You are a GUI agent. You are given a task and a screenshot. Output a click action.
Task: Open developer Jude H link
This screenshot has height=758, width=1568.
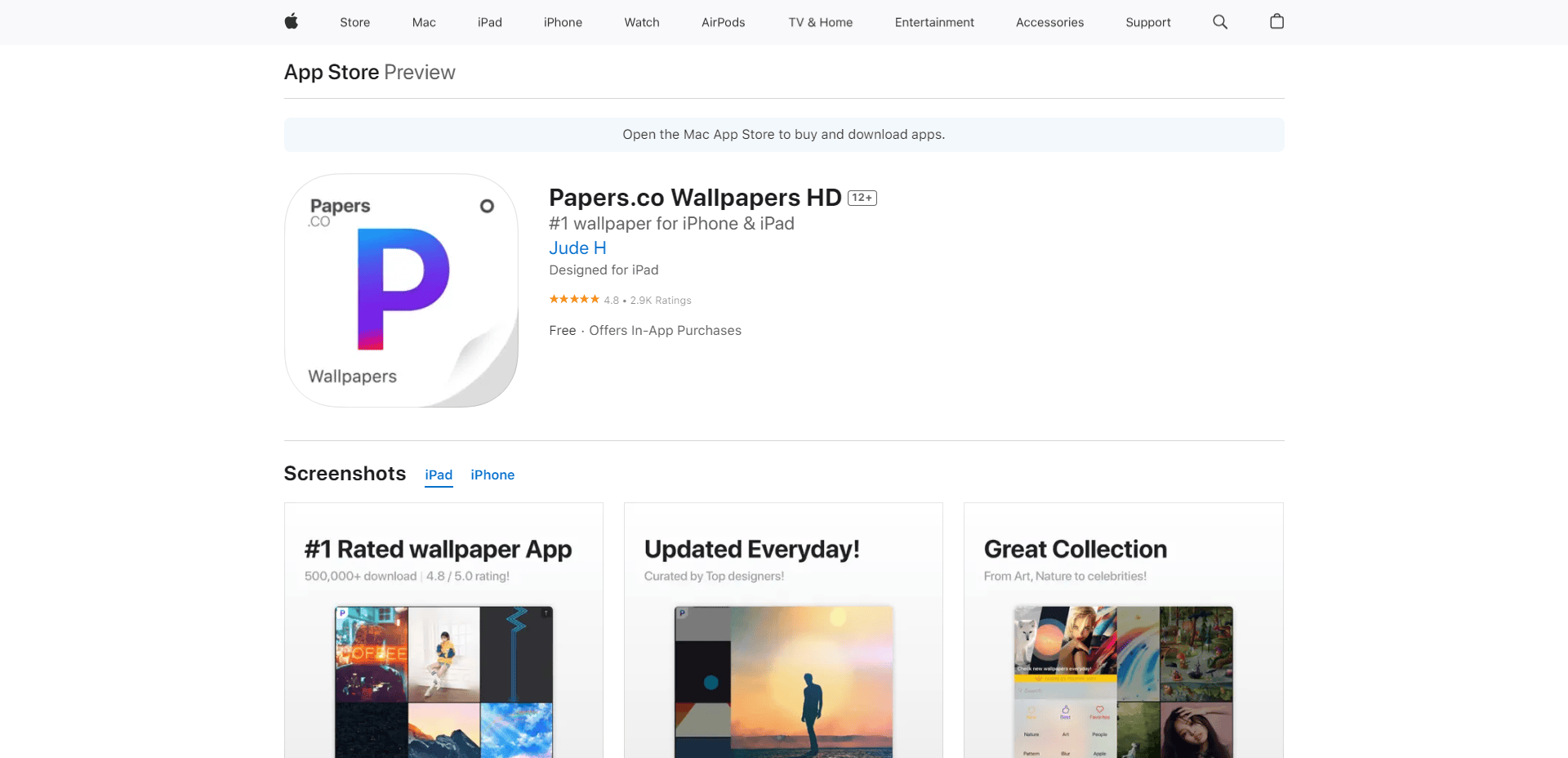[x=577, y=247]
